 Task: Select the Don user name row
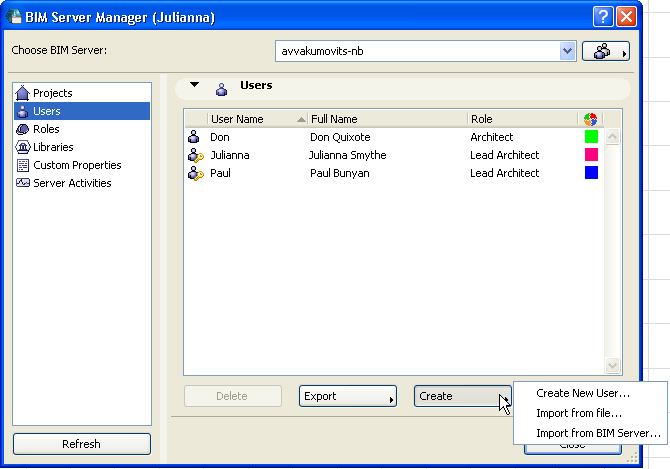(x=220, y=137)
